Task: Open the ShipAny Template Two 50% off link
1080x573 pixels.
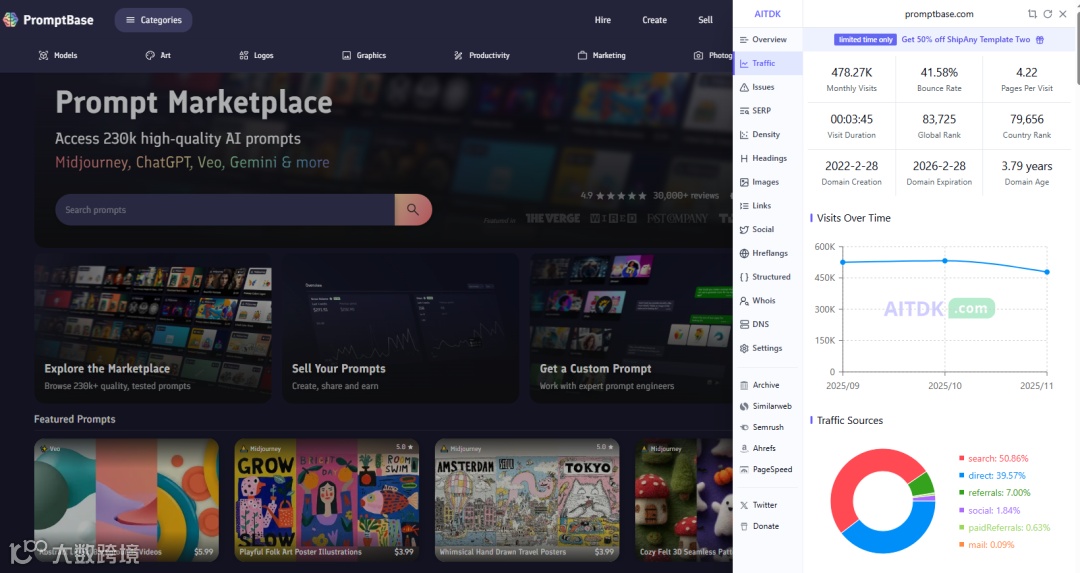Action: point(966,39)
